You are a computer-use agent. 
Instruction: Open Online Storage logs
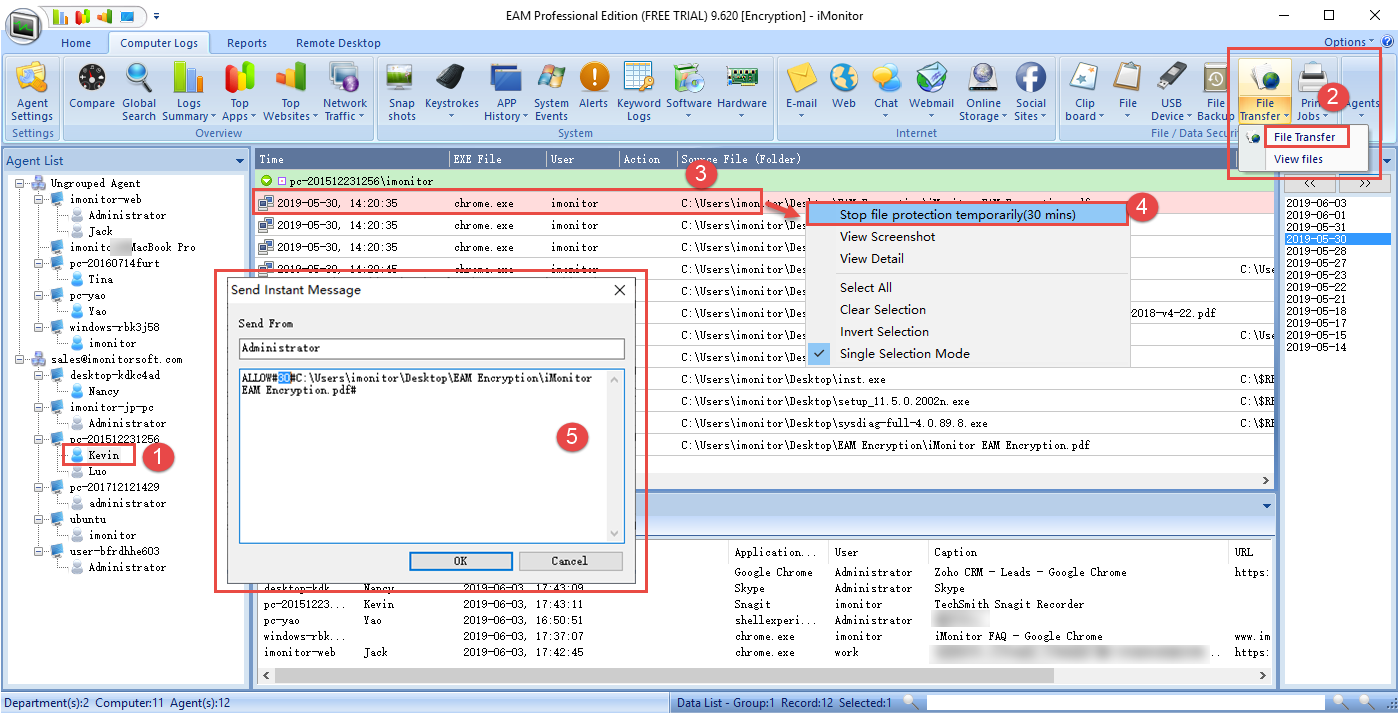983,91
